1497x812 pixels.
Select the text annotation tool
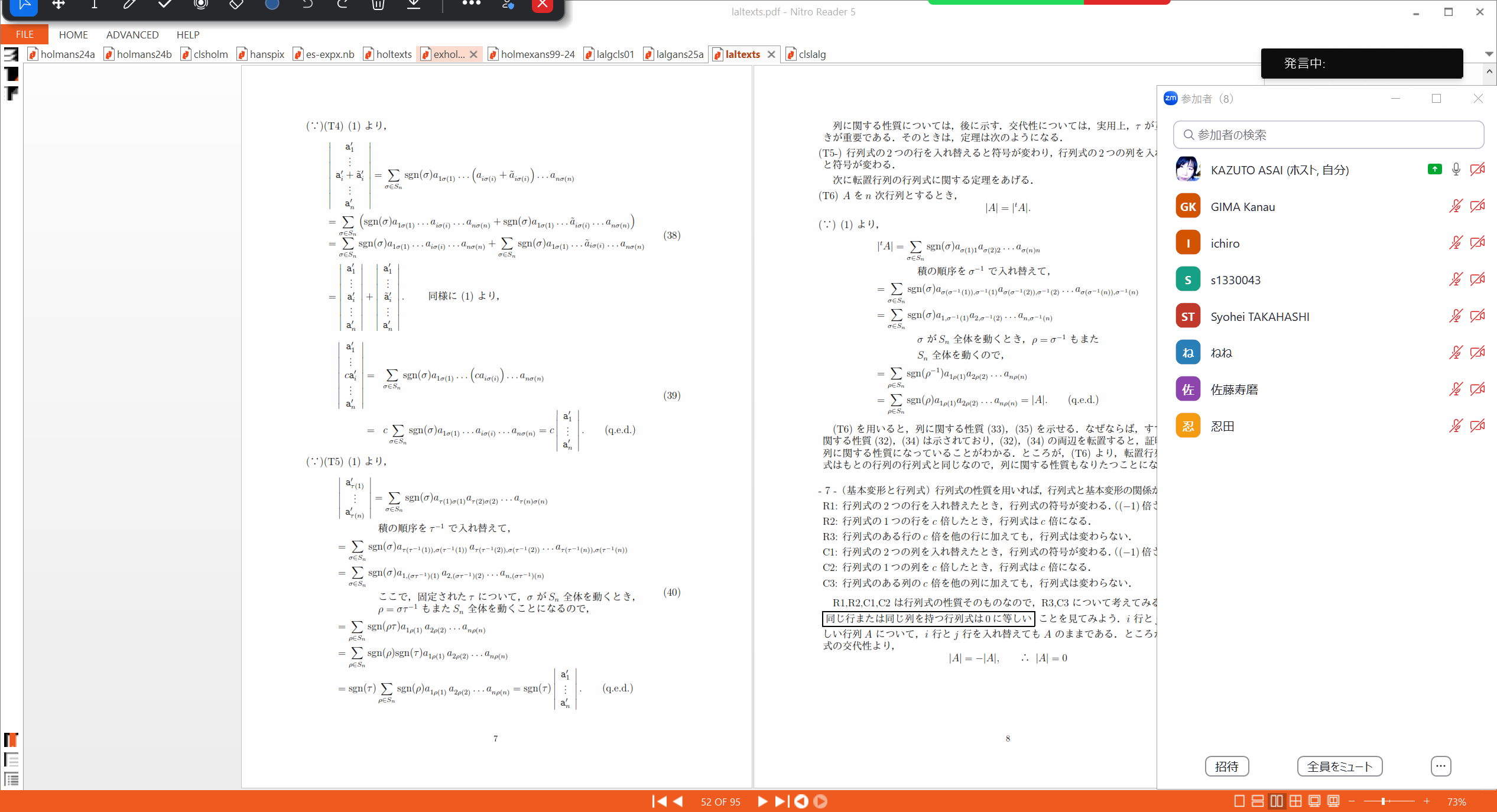[x=94, y=5]
